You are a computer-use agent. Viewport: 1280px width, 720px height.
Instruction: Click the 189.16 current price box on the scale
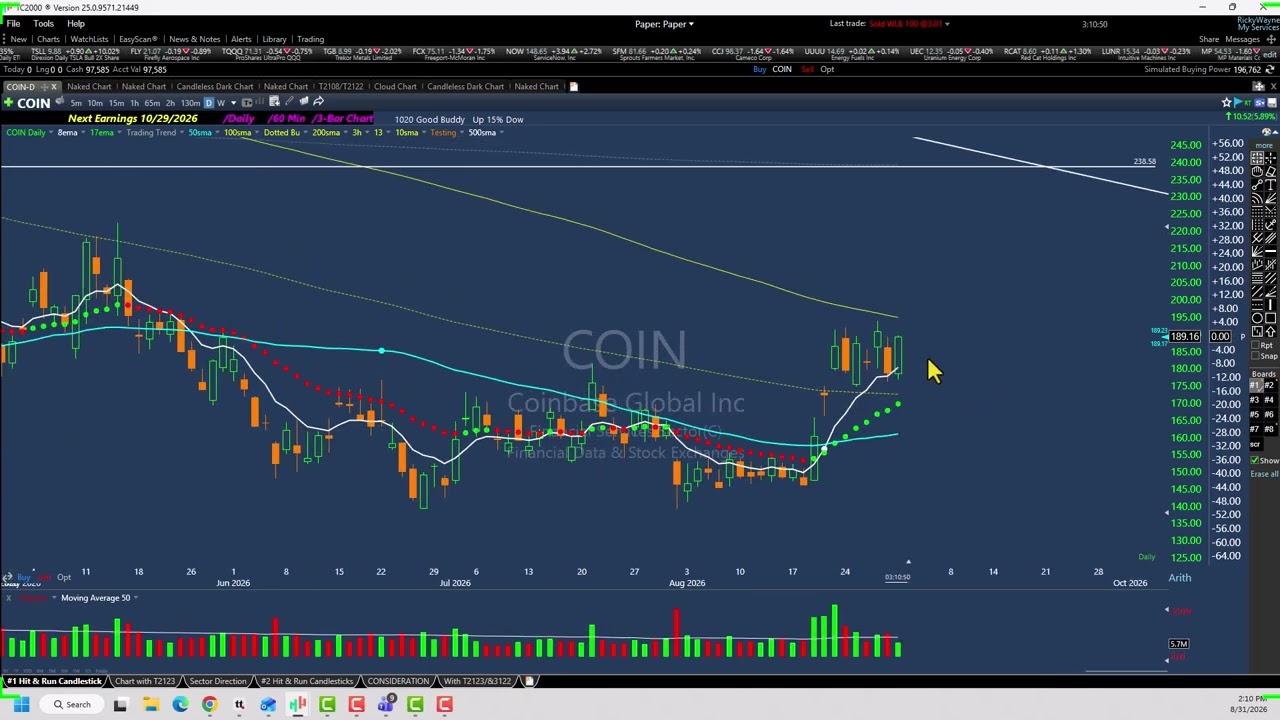click(x=1185, y=337)
